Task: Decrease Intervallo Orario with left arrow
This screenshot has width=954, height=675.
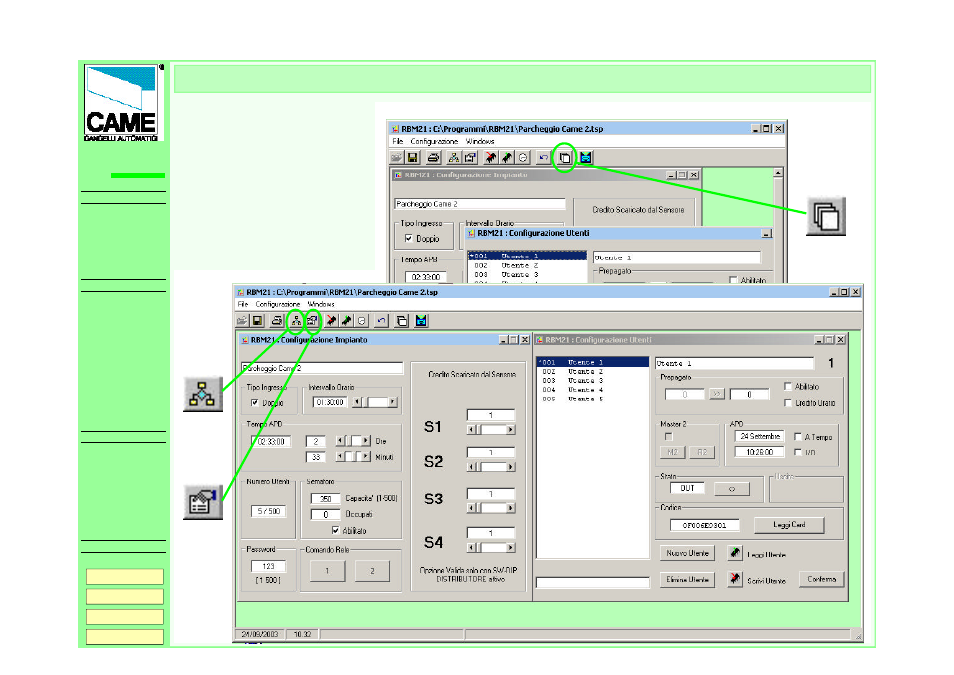Action: [357, 402]
